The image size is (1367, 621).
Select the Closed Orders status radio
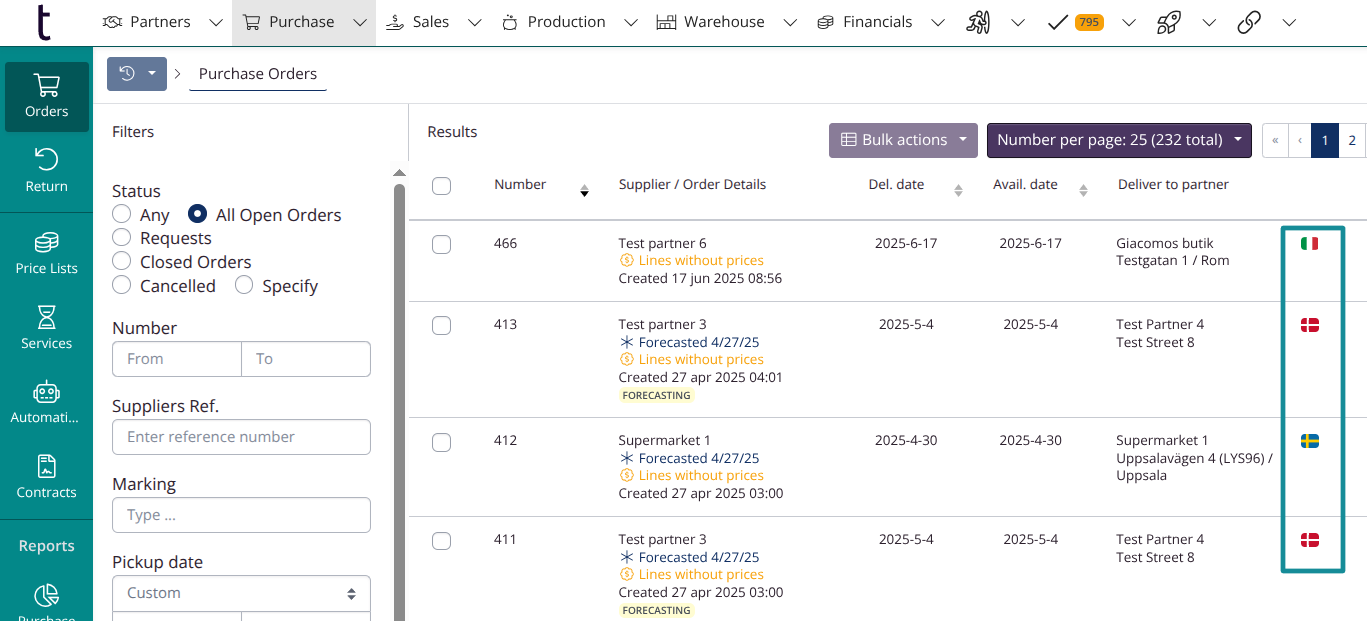(122, 262)
